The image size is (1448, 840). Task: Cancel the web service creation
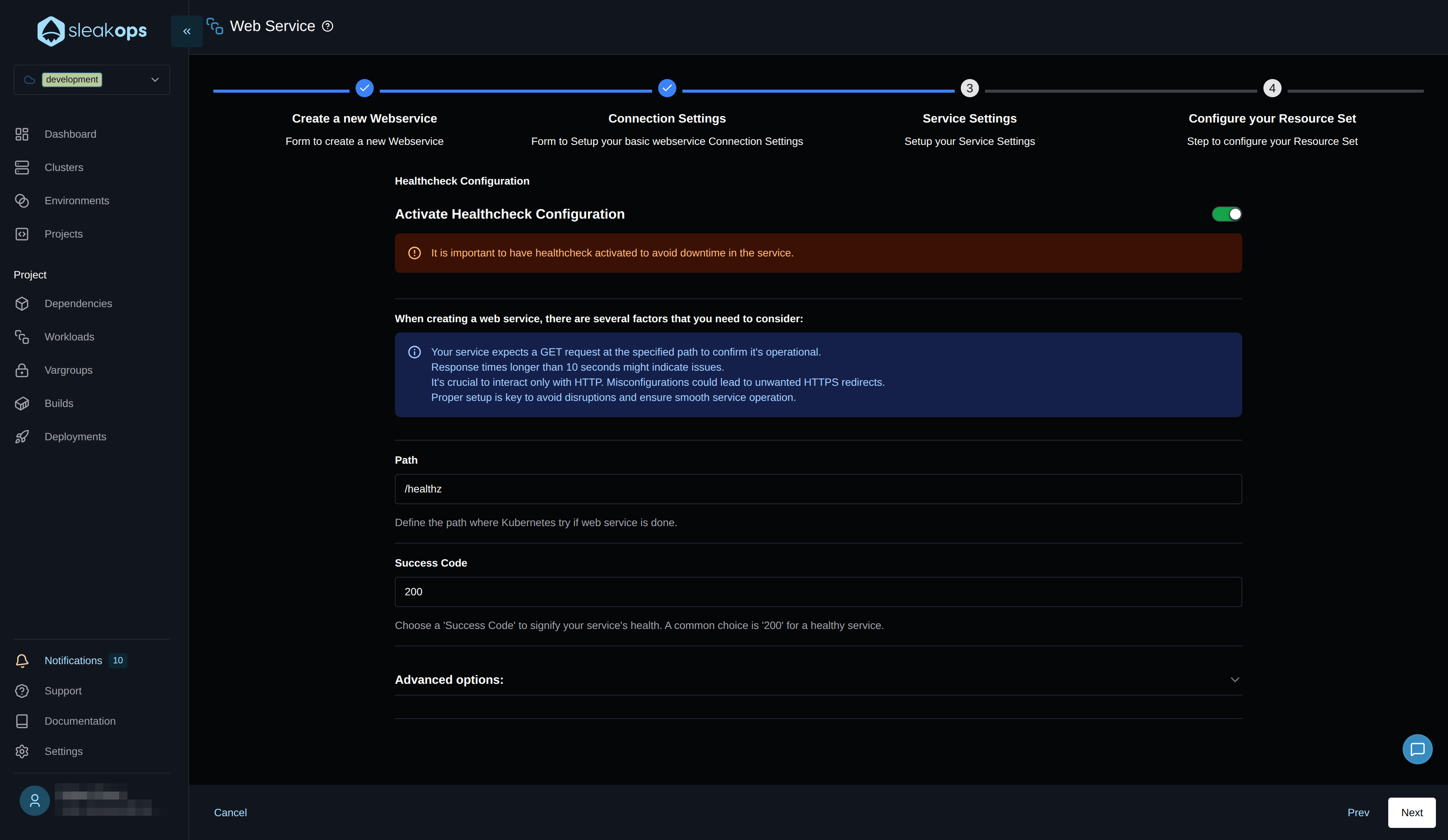(x=230, y=812)
